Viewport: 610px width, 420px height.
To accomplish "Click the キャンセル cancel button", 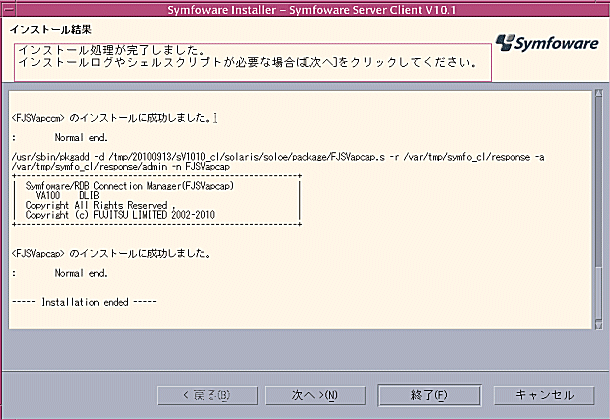I will (544, 395).
